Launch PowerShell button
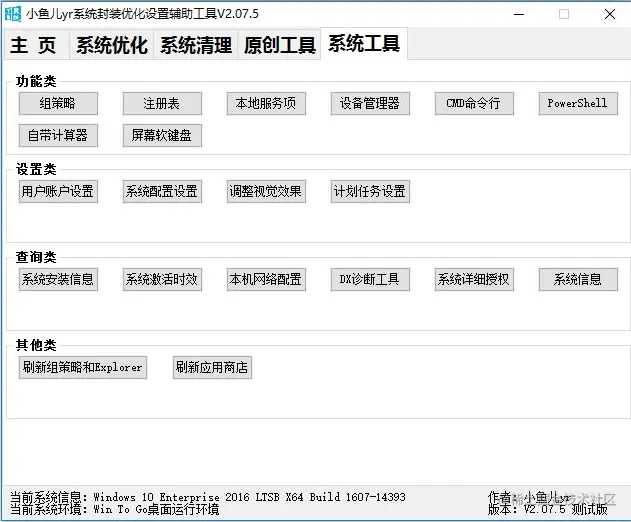Image resolution: width=631 pixels, height=522 pixels. pyautogui.click(x=578, y=103)
